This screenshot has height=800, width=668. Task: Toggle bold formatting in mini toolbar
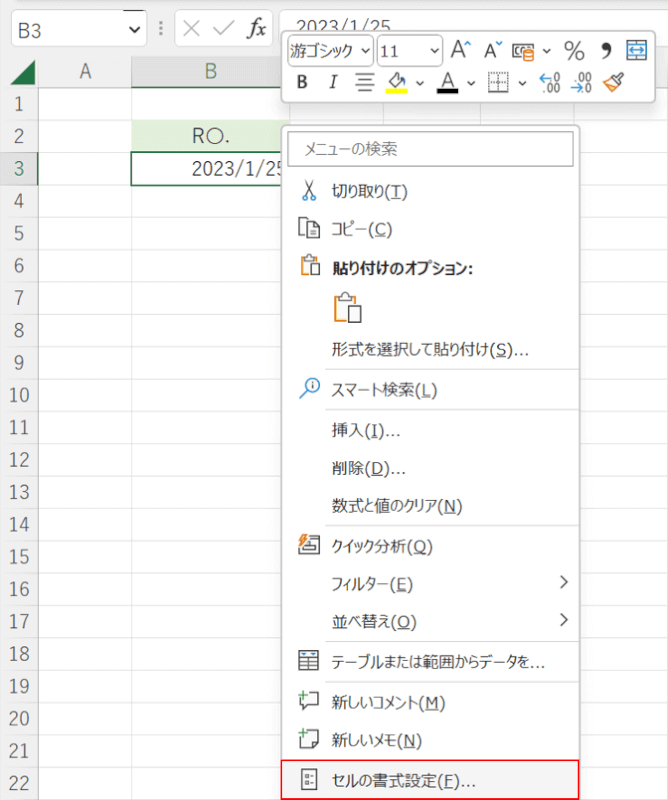(x=305, y=82)
